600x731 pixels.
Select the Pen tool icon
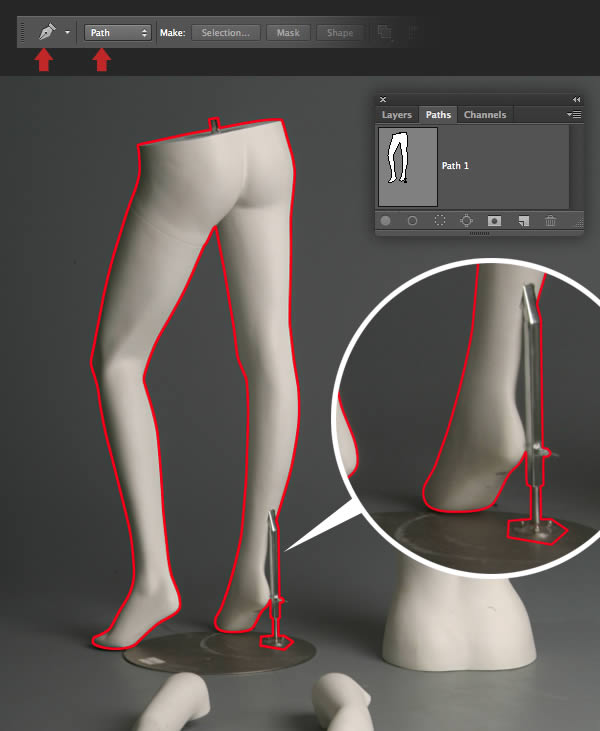pos(47,32)
